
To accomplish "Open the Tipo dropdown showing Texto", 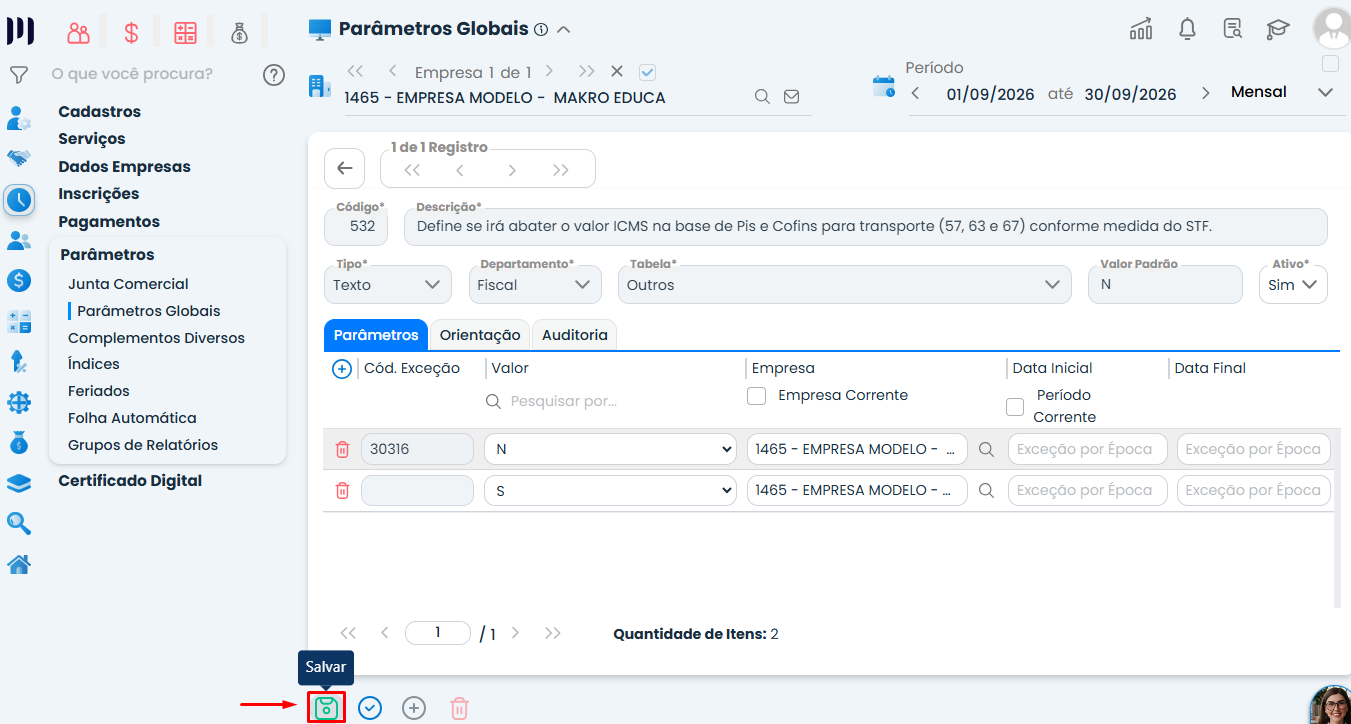I will [387, 285].
